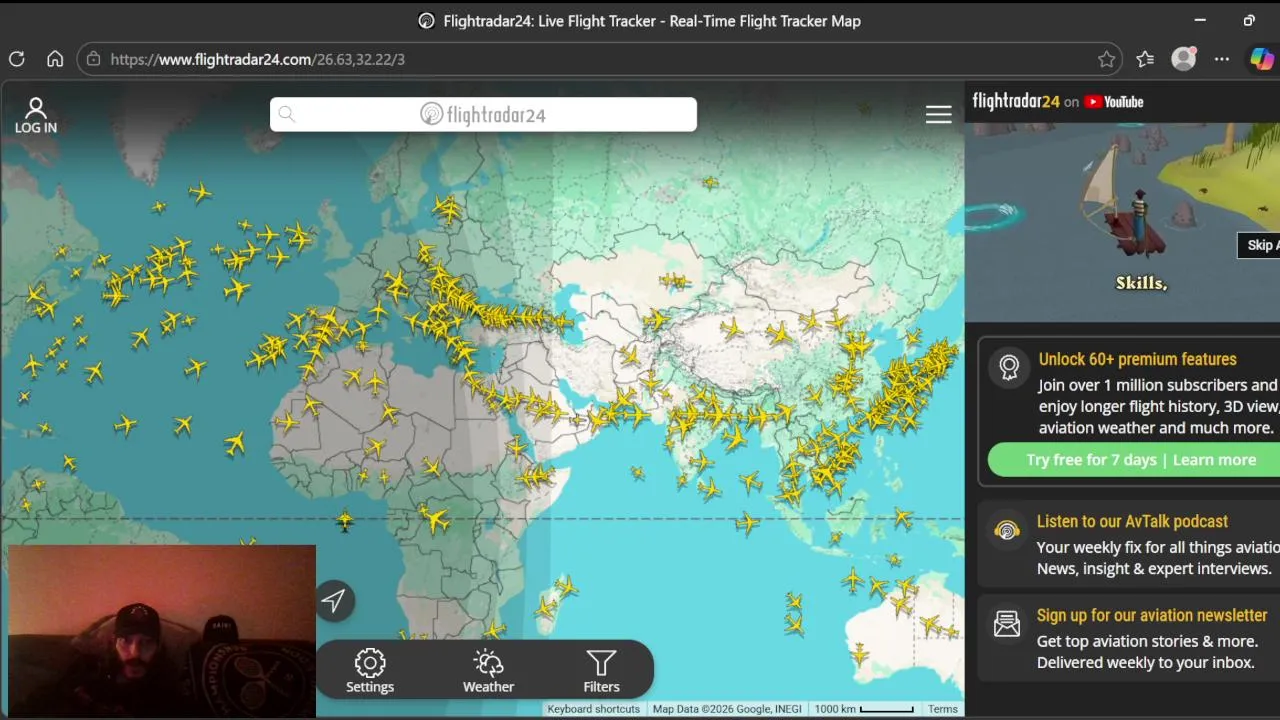The image size is (1280, 720).
Task: View site info via the lock icon
Action: point(93,59)
